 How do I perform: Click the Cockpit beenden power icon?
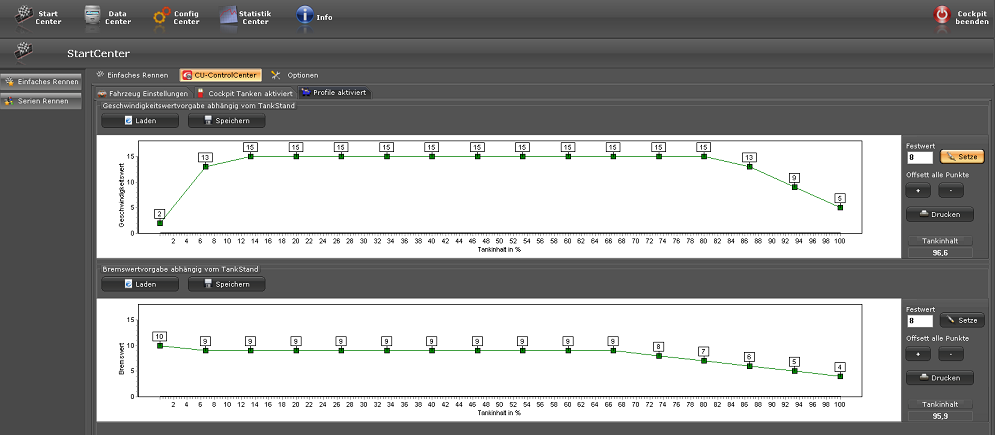tap(941, 15)
